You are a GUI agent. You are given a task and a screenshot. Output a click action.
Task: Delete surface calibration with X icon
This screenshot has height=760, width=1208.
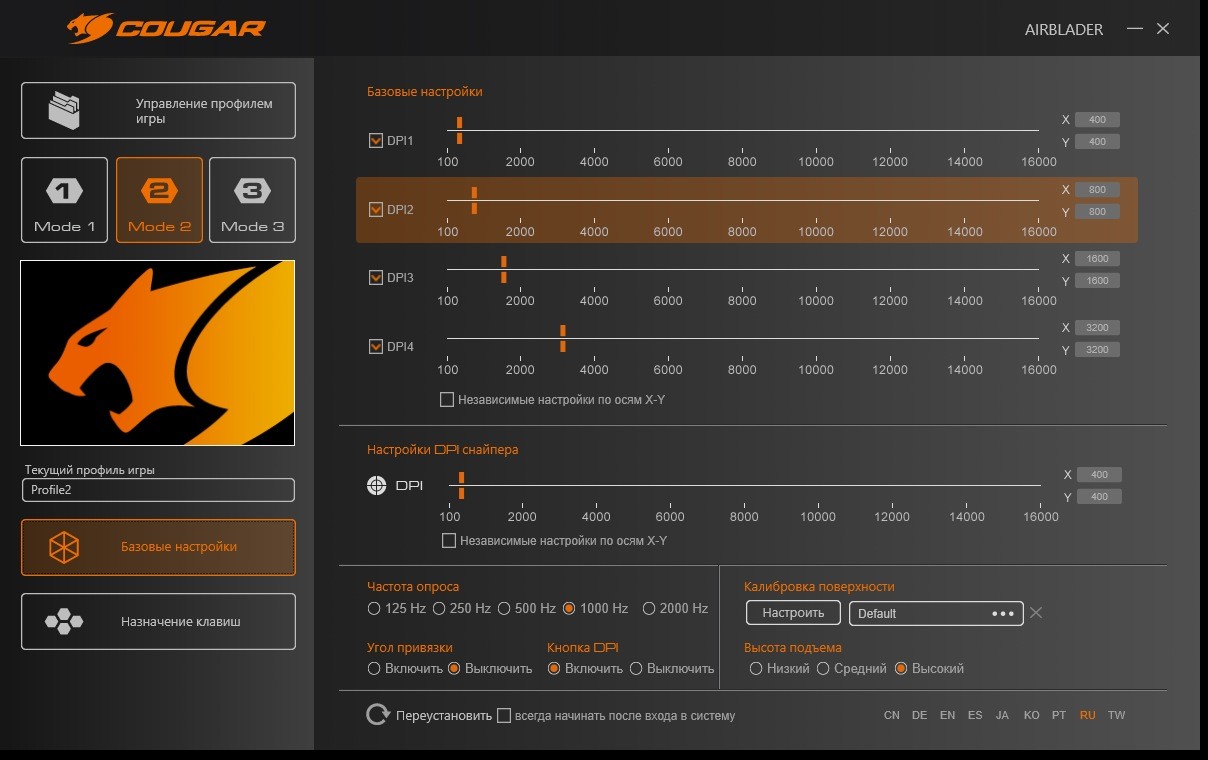click(1036, 613)
